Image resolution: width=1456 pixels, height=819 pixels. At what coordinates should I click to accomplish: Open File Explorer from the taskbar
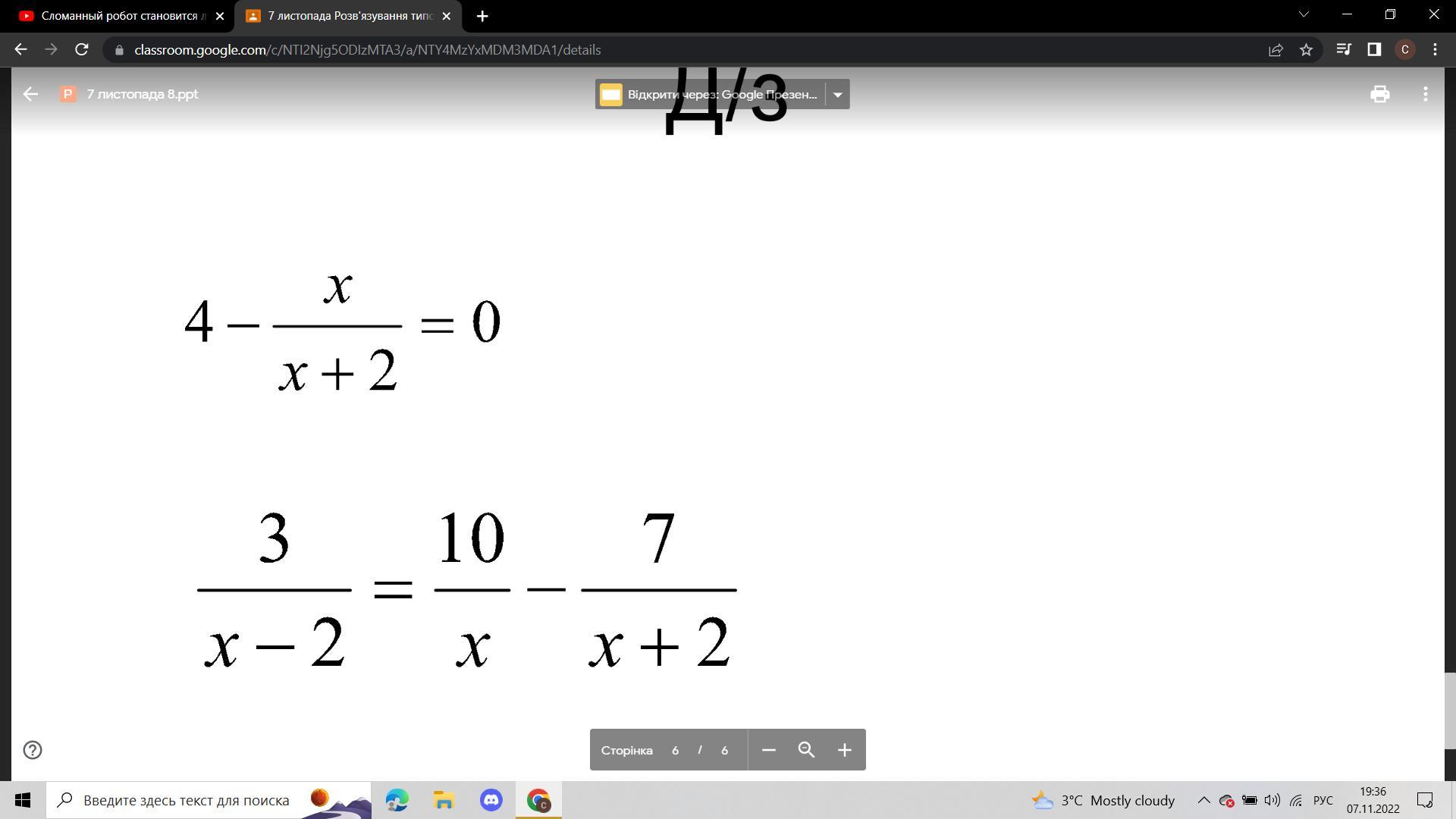click(444, 800)
